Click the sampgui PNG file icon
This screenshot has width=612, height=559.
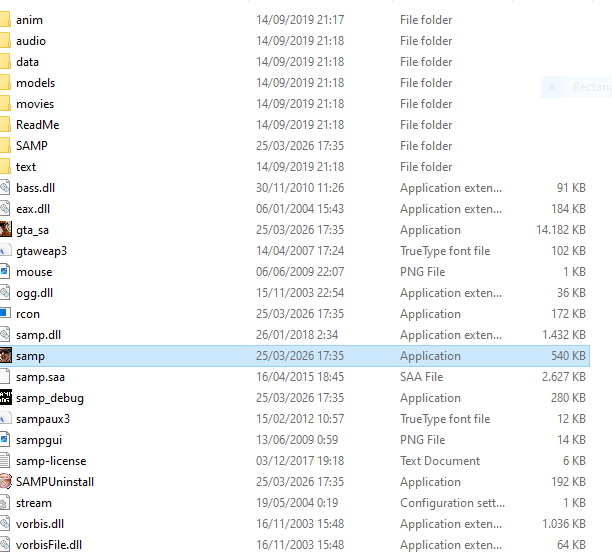(5, 439)
